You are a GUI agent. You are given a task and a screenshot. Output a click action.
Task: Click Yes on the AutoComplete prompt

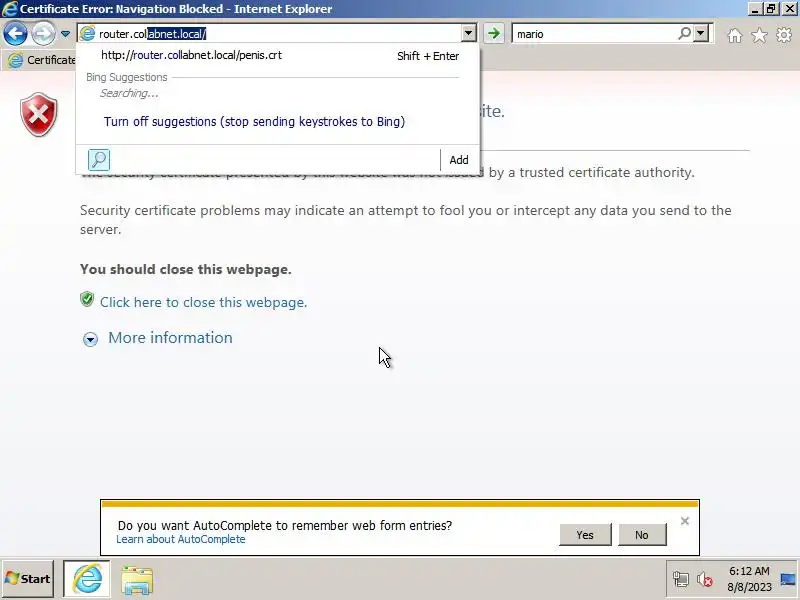click(x=585, y=535)
